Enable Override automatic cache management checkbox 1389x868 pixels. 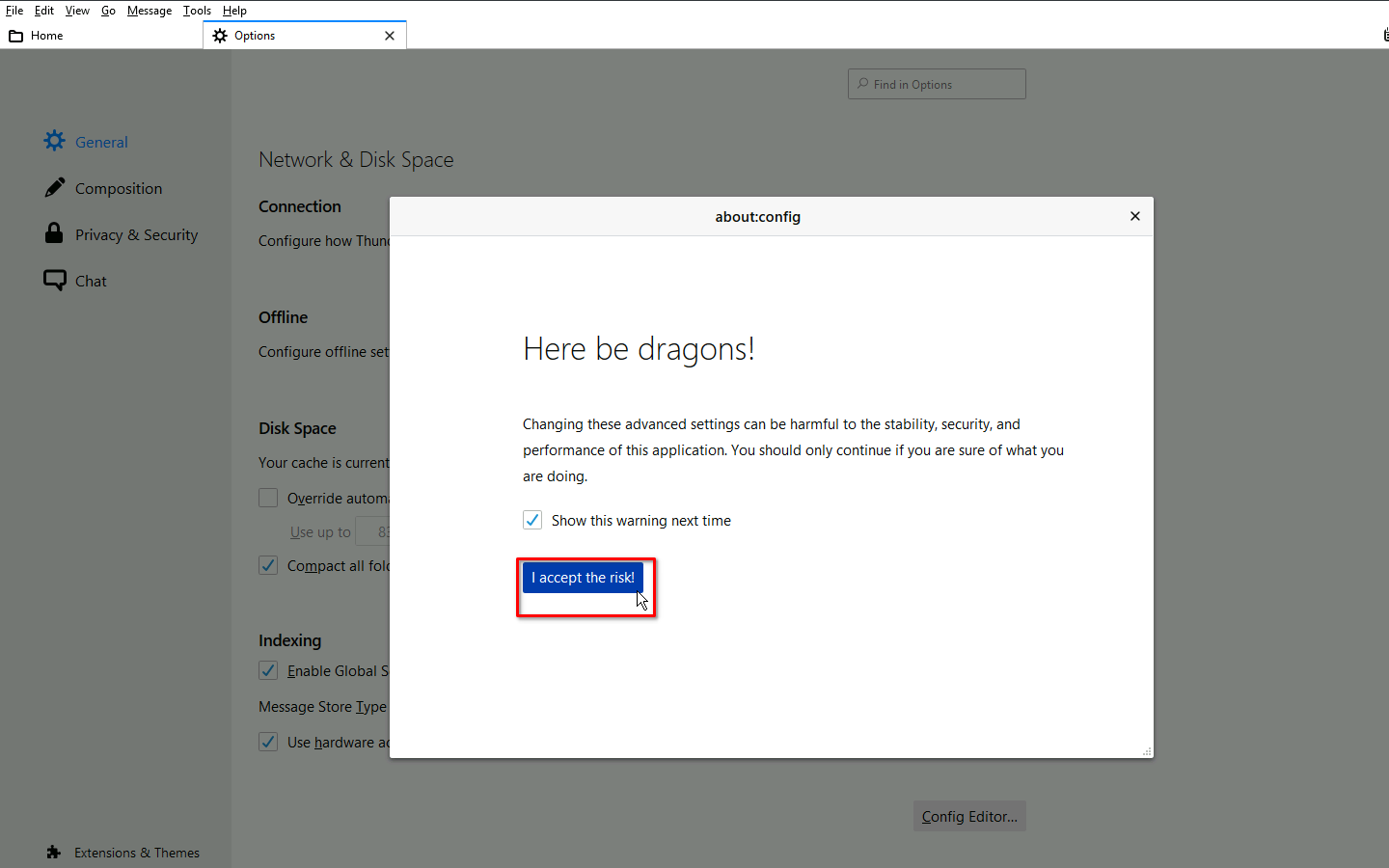268,499
